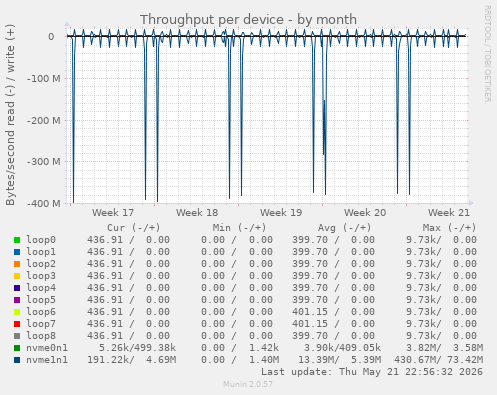Click the Week 20 axis label
This screenshot has width=497, height=395.
click(365, 213)
